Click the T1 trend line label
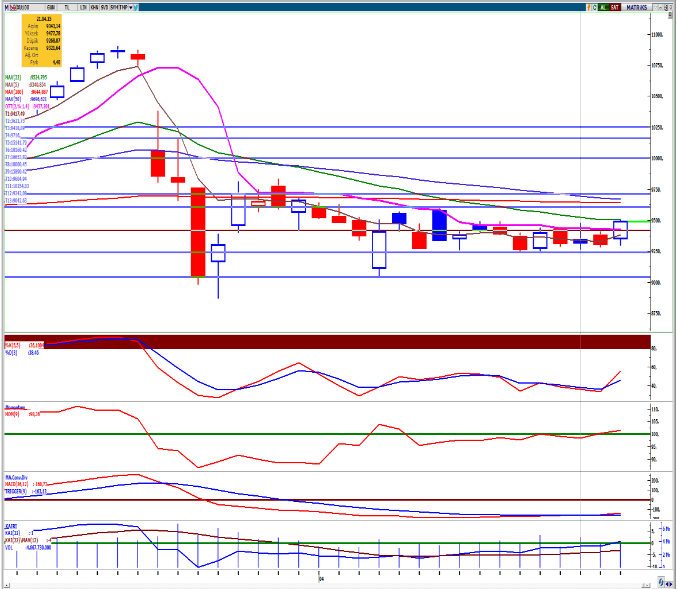The image size is (677, 589). [x=15, y=114]
